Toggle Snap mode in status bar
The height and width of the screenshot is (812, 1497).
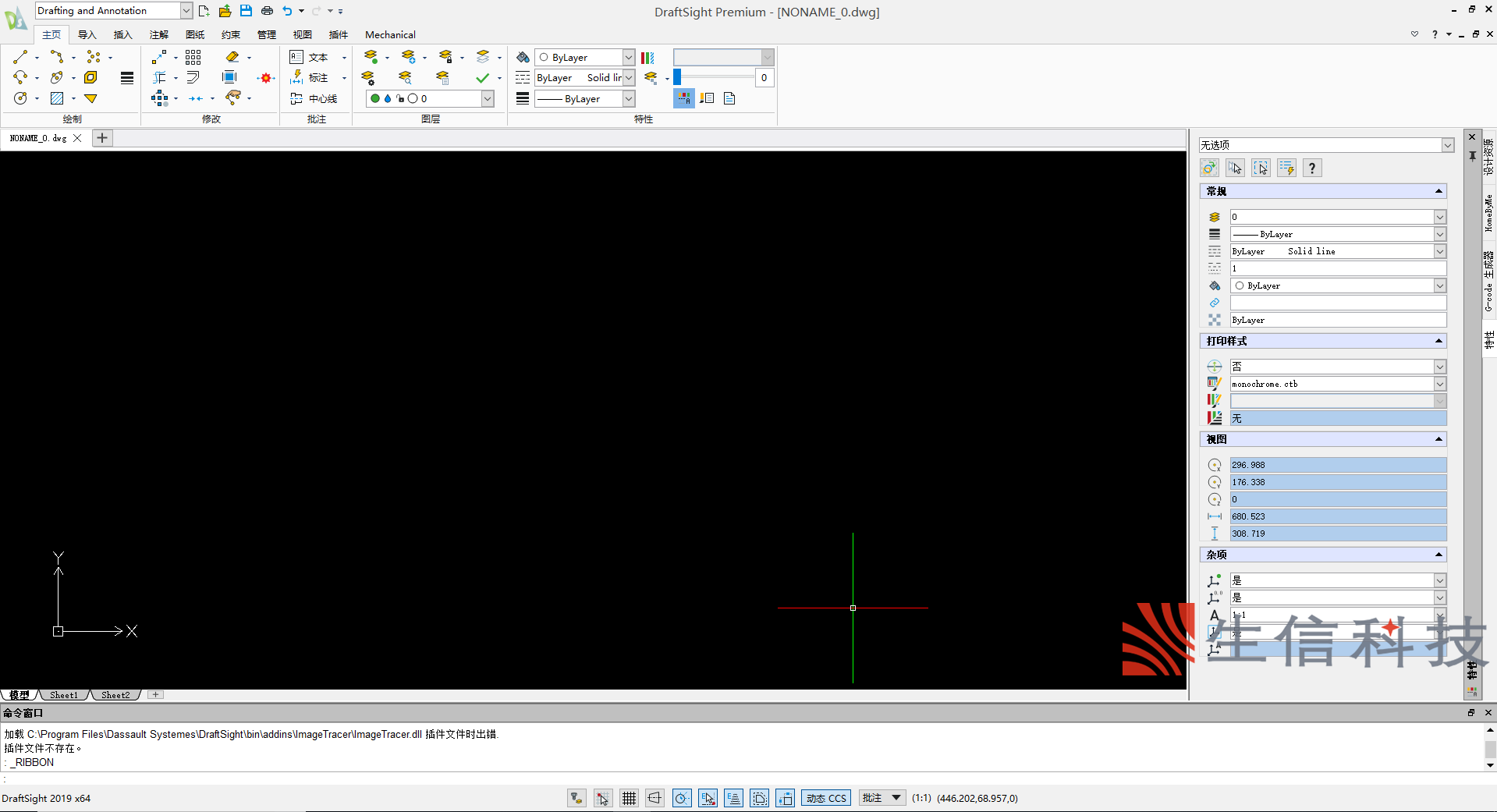[603, 798]
